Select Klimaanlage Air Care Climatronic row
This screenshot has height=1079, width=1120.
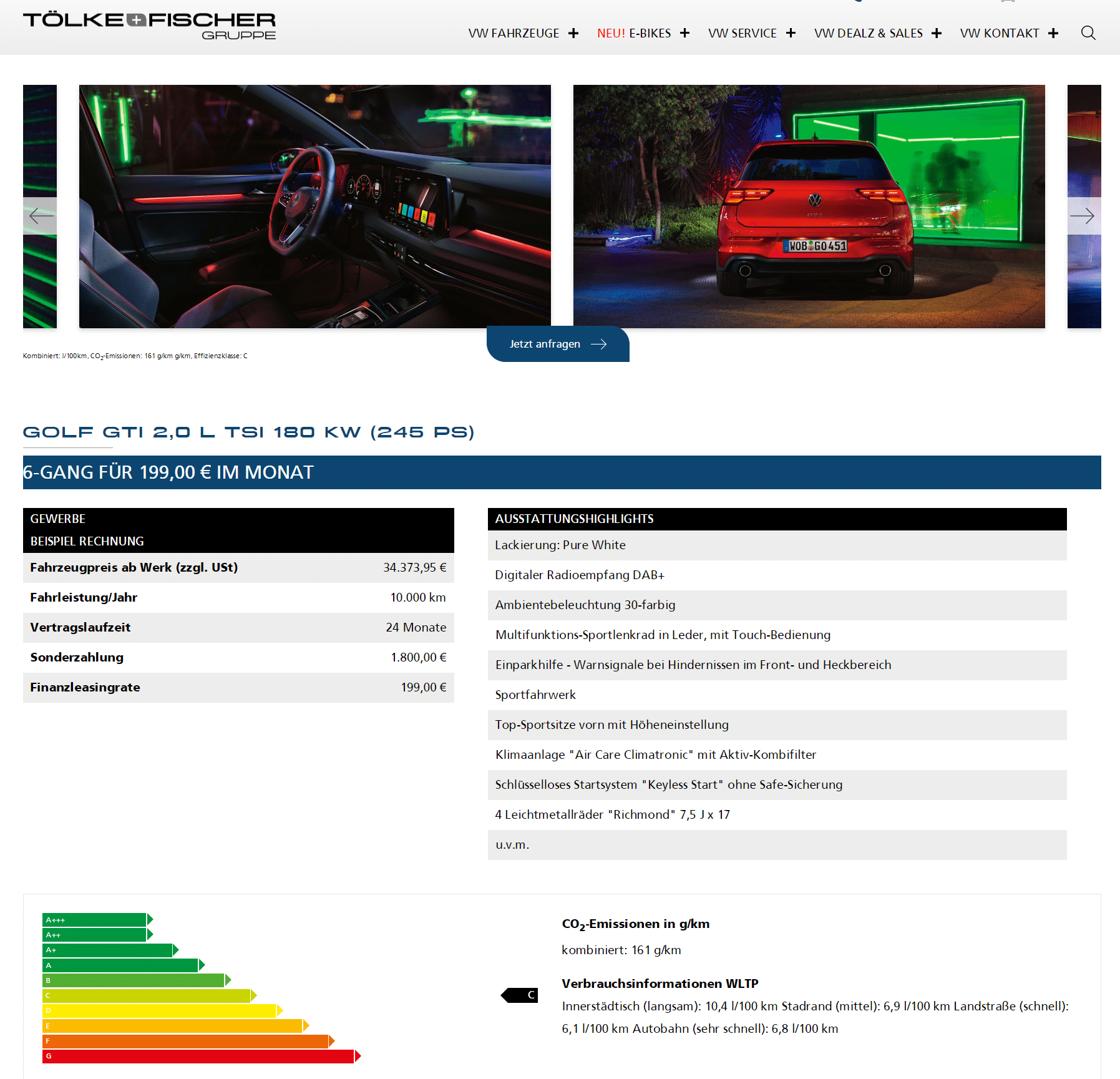tap(777, 755)
